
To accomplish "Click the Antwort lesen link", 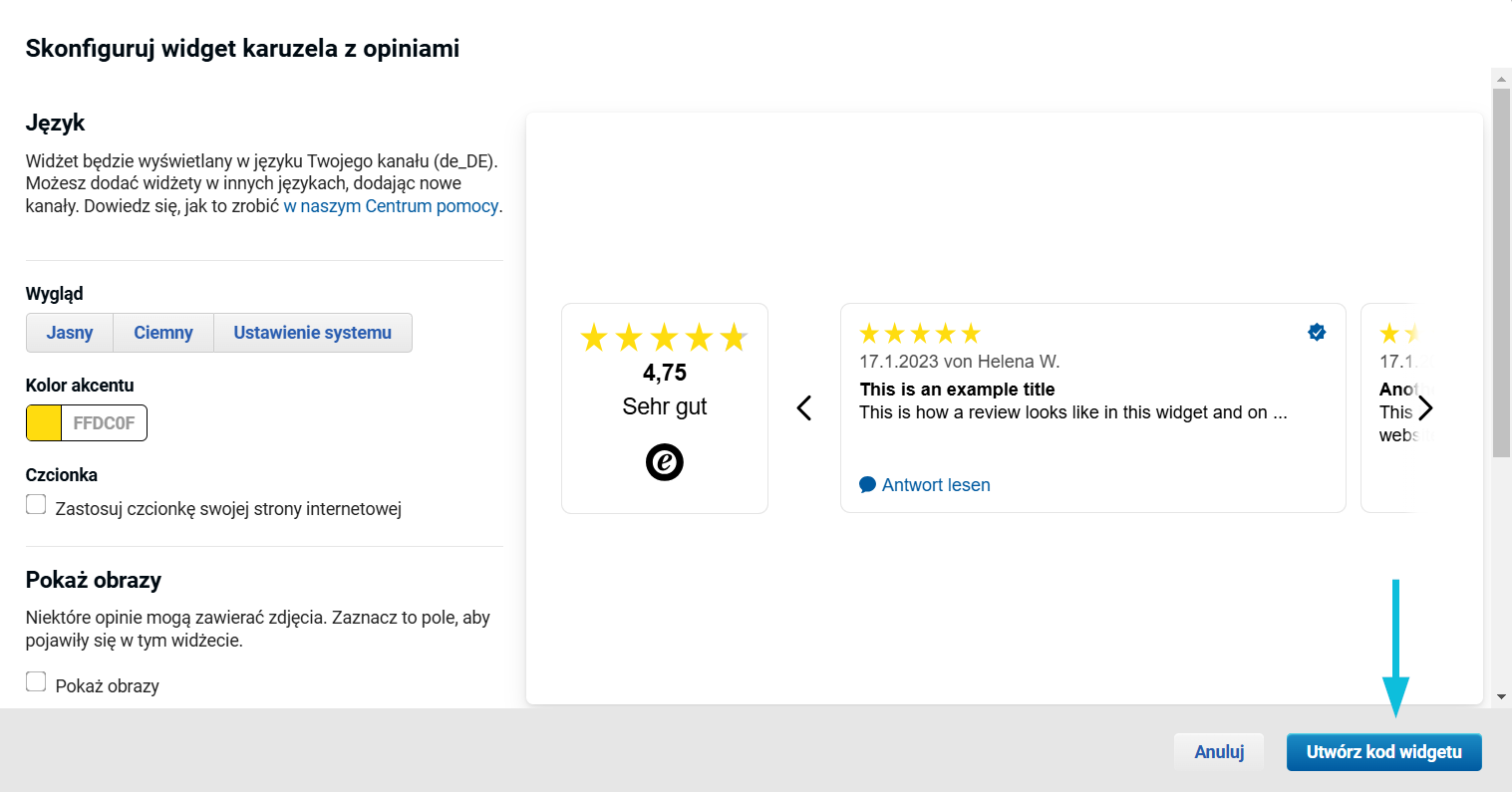I will coord(936,485).
